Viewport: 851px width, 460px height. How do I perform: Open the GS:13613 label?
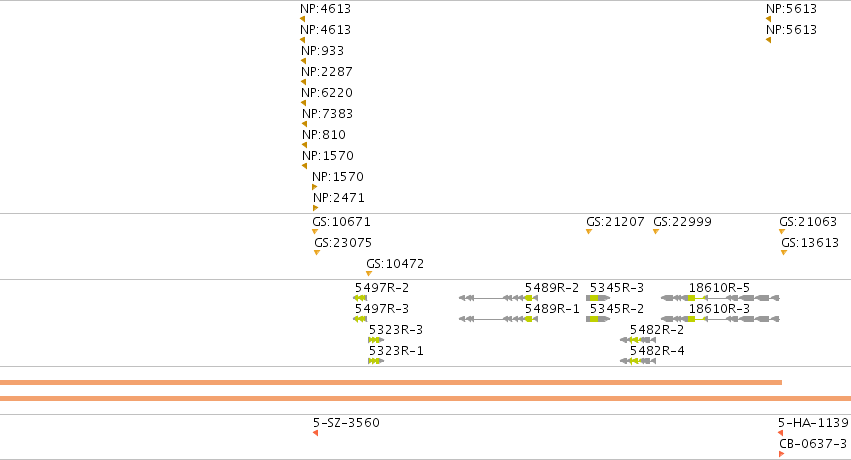click(x=810, y=243)
